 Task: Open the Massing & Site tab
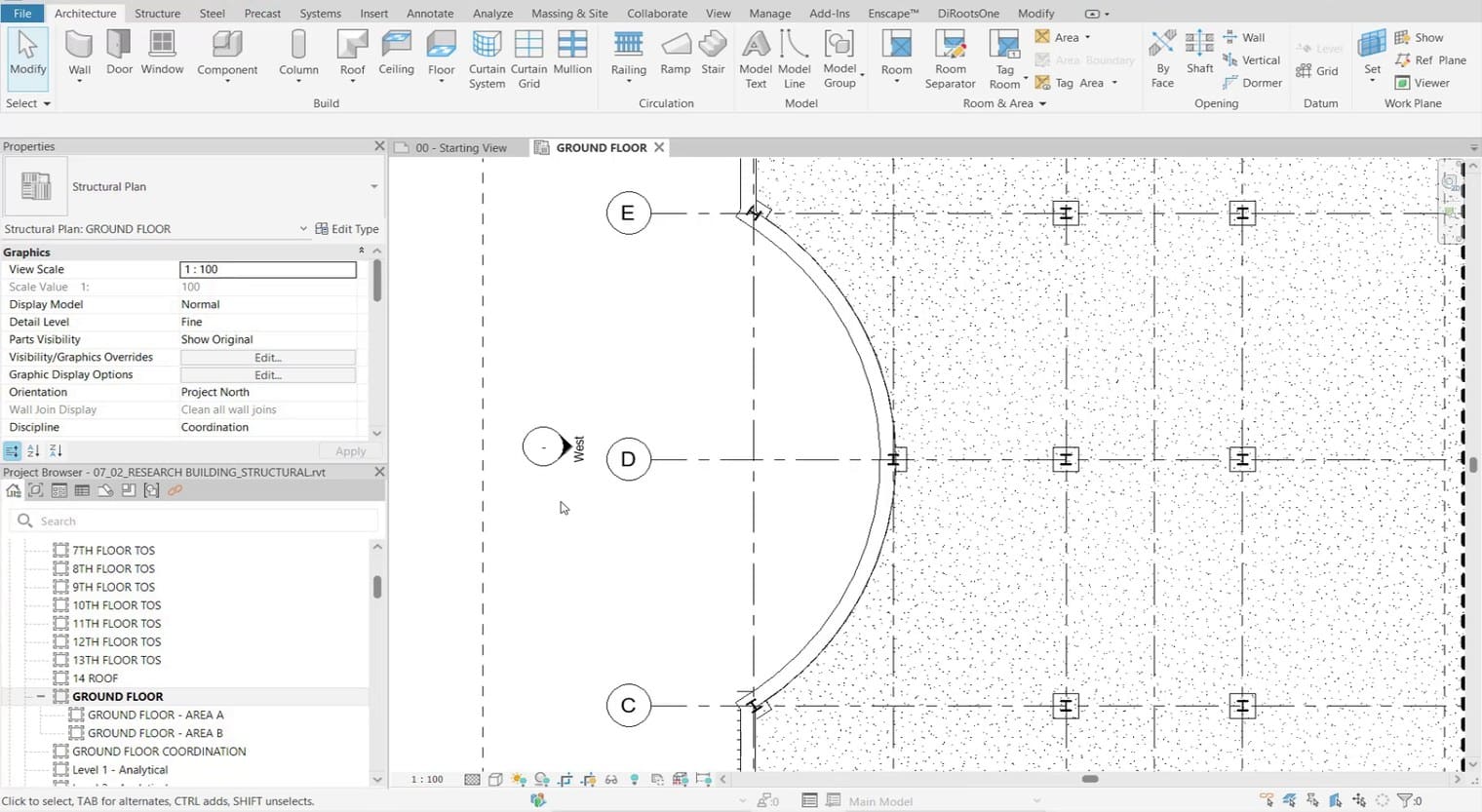coord(569,13)
